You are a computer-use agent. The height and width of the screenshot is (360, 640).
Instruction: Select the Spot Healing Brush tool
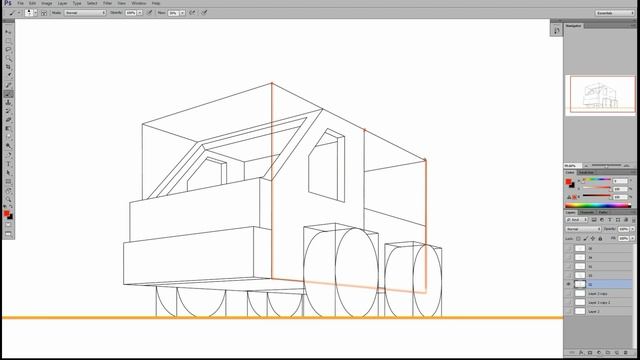tap(8, 85)
